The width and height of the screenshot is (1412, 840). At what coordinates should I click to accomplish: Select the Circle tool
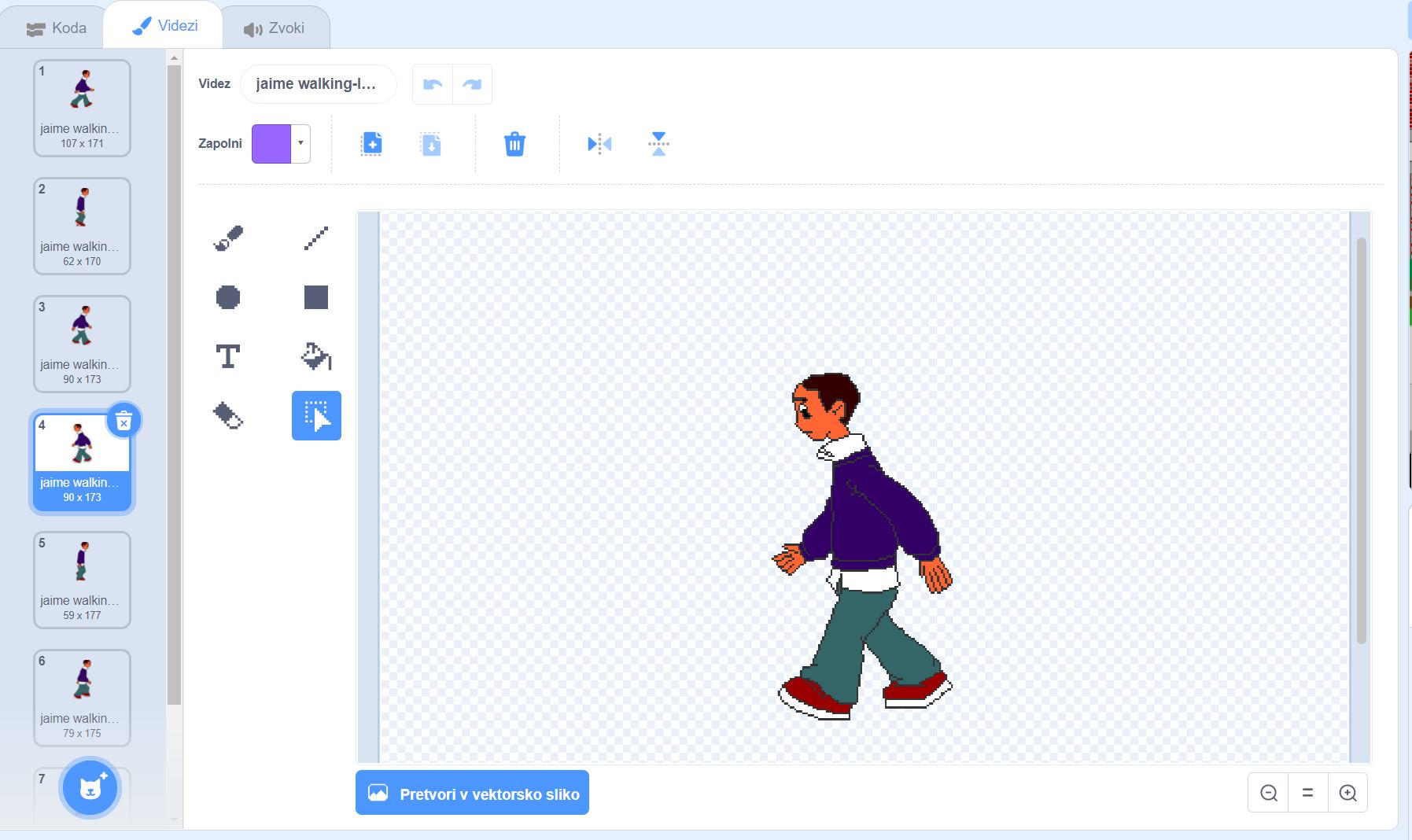228,297
